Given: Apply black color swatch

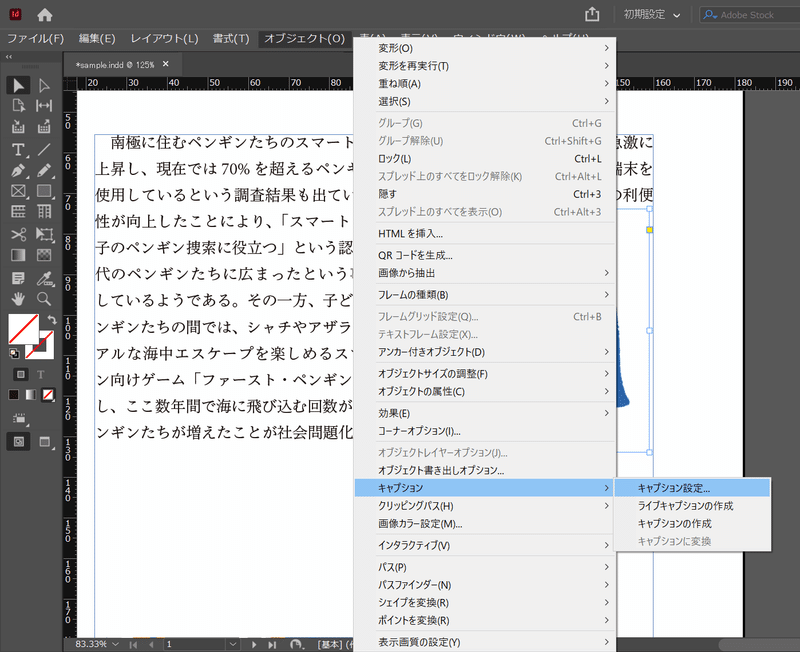Looking at the screenshot, I should [x=14, y=395].
